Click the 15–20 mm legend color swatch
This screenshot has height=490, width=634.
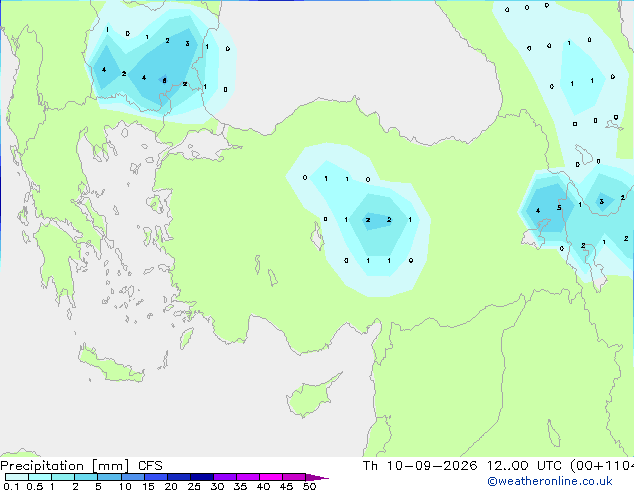coord(156,477)
